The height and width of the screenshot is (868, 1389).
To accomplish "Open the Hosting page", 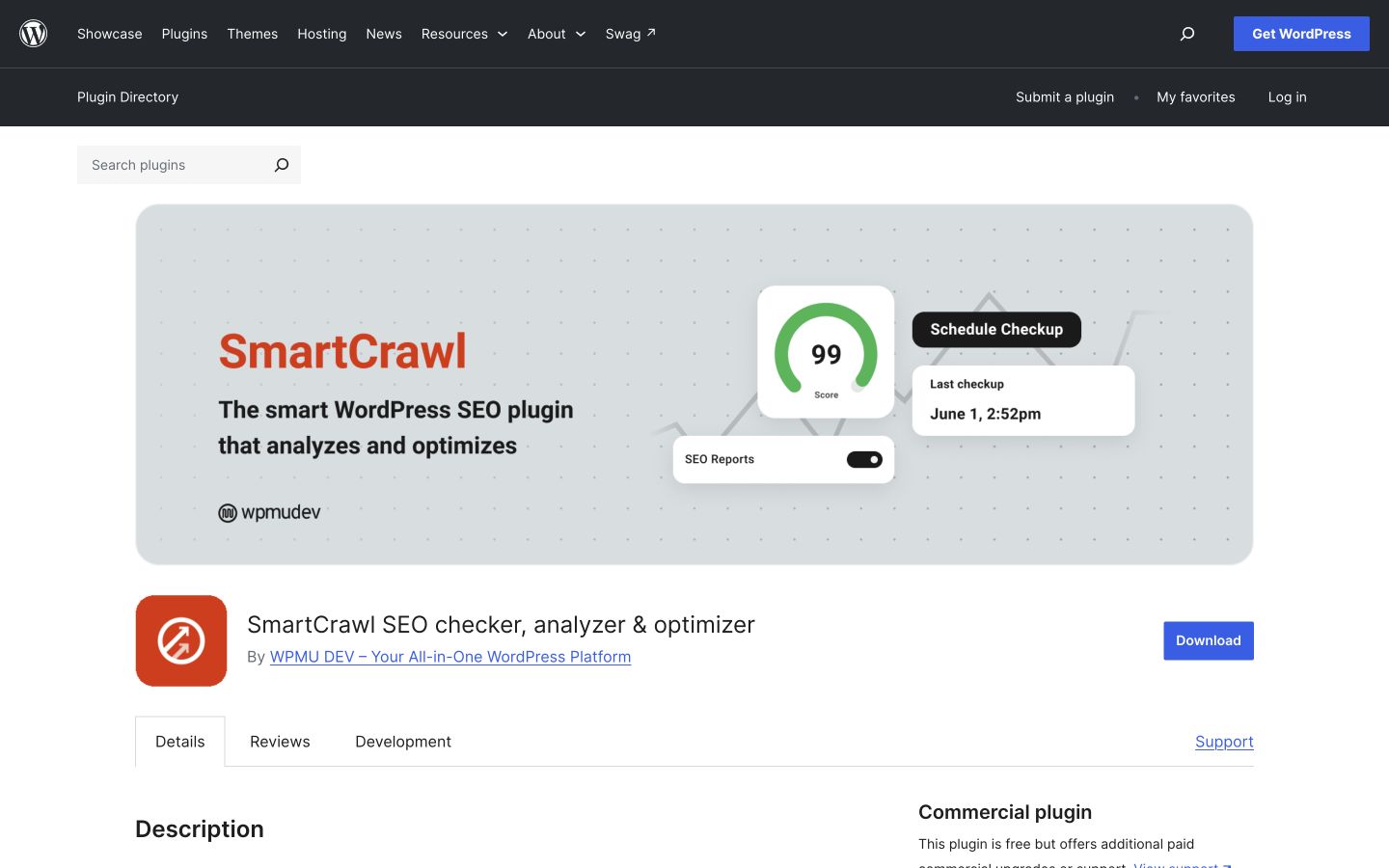I will 322,34.
